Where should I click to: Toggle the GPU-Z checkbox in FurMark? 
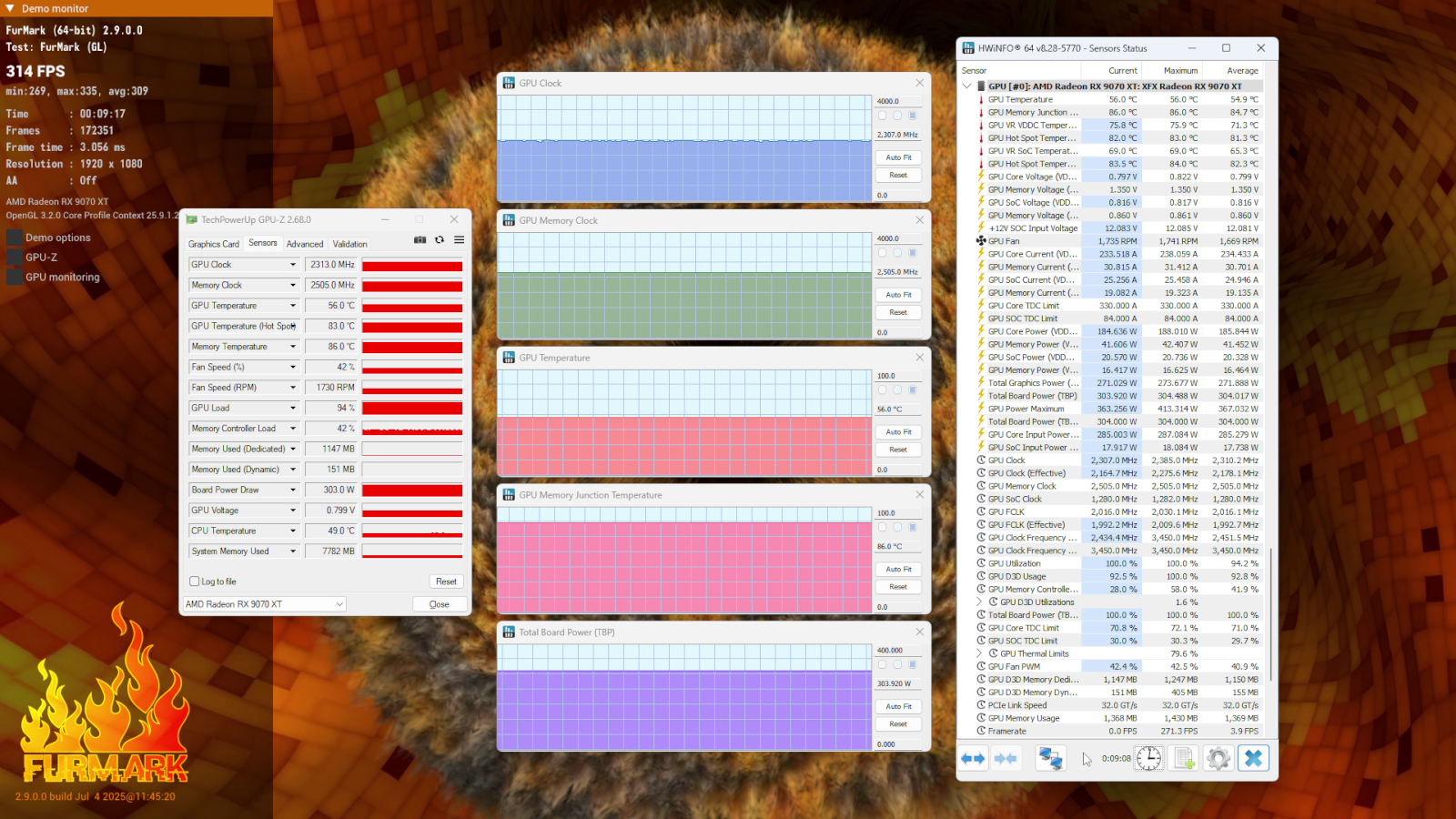[15, 258]
